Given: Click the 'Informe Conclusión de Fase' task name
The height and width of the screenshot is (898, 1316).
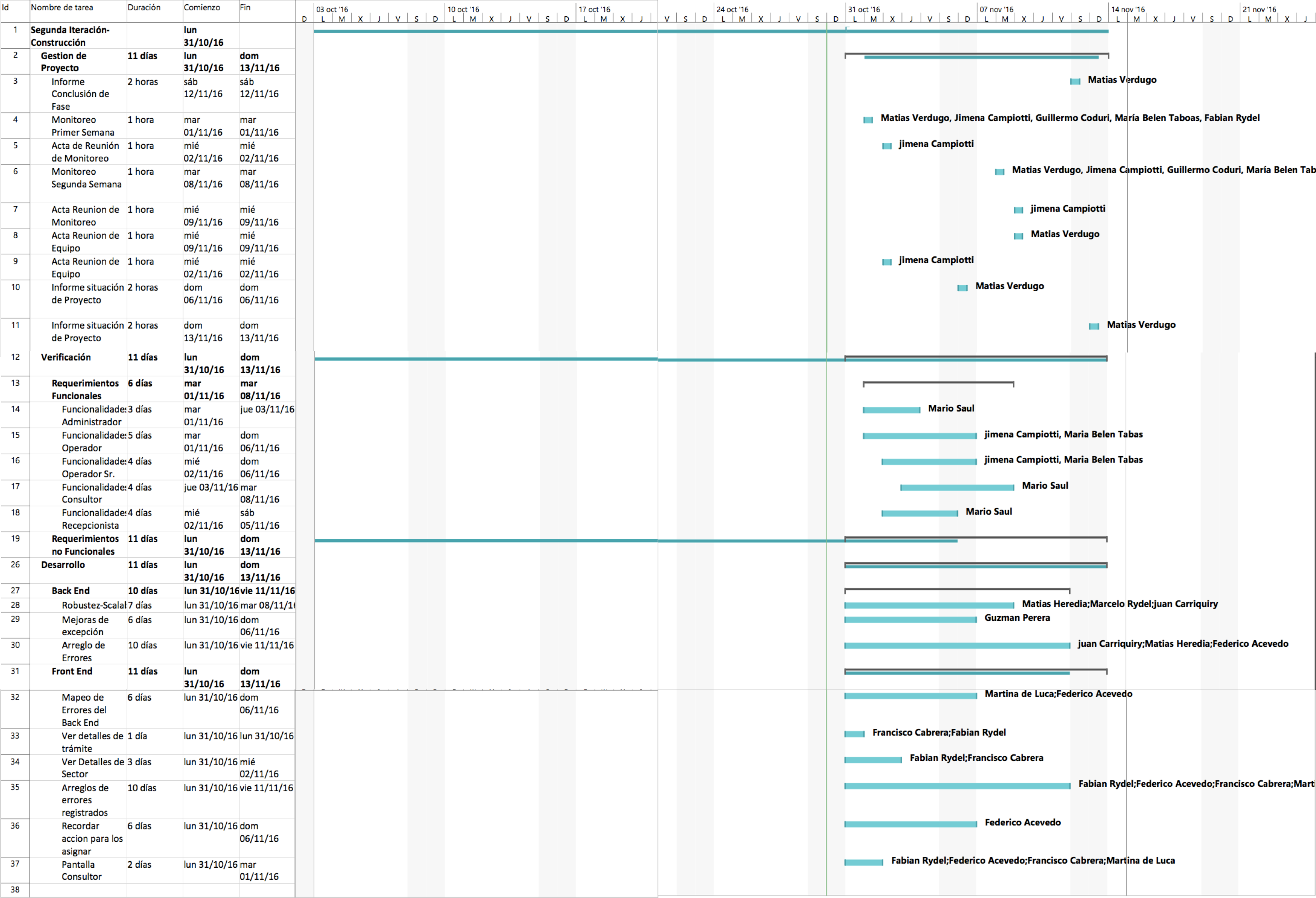Looking at the screenshot, I should [x=81, y=94].
